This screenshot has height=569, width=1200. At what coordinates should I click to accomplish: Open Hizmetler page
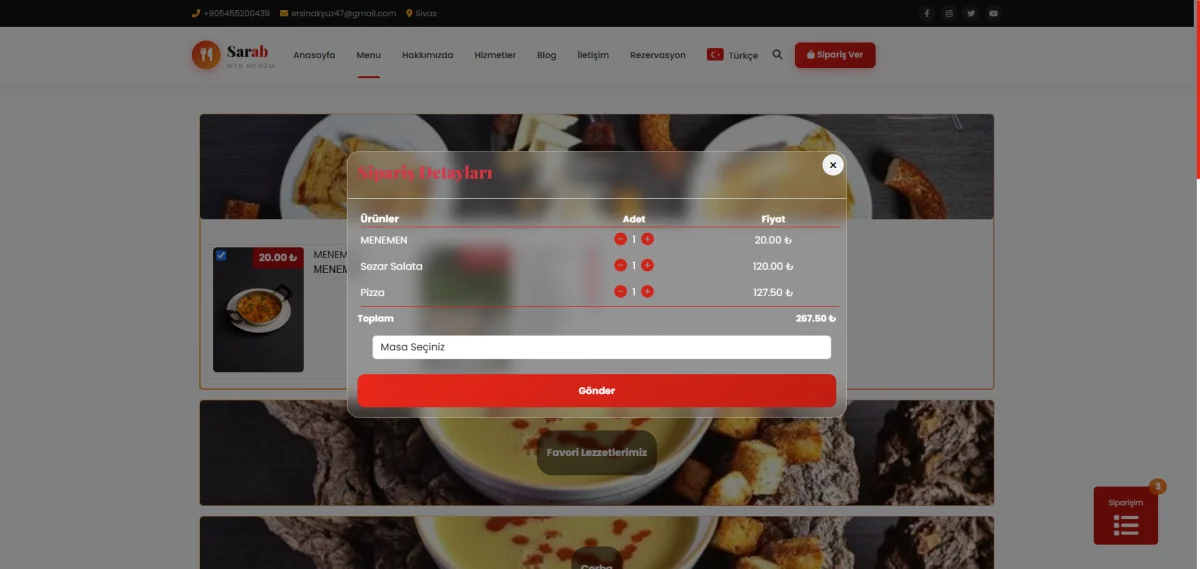(495, 55)
